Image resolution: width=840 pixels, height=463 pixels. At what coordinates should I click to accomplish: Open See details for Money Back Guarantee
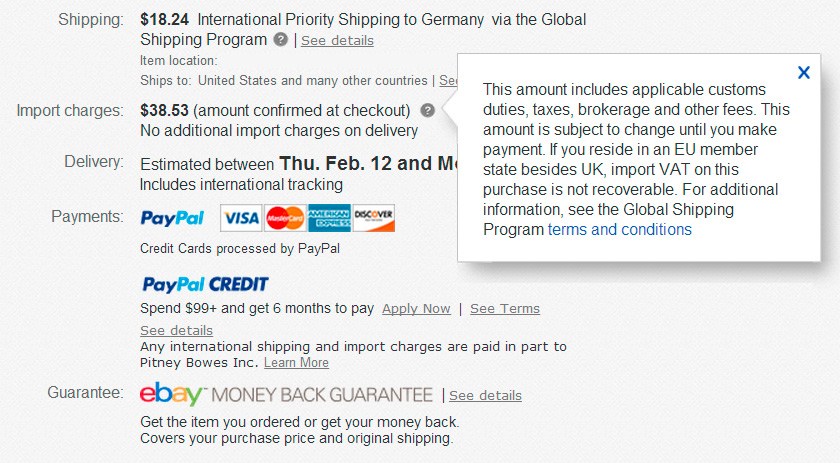485,396
